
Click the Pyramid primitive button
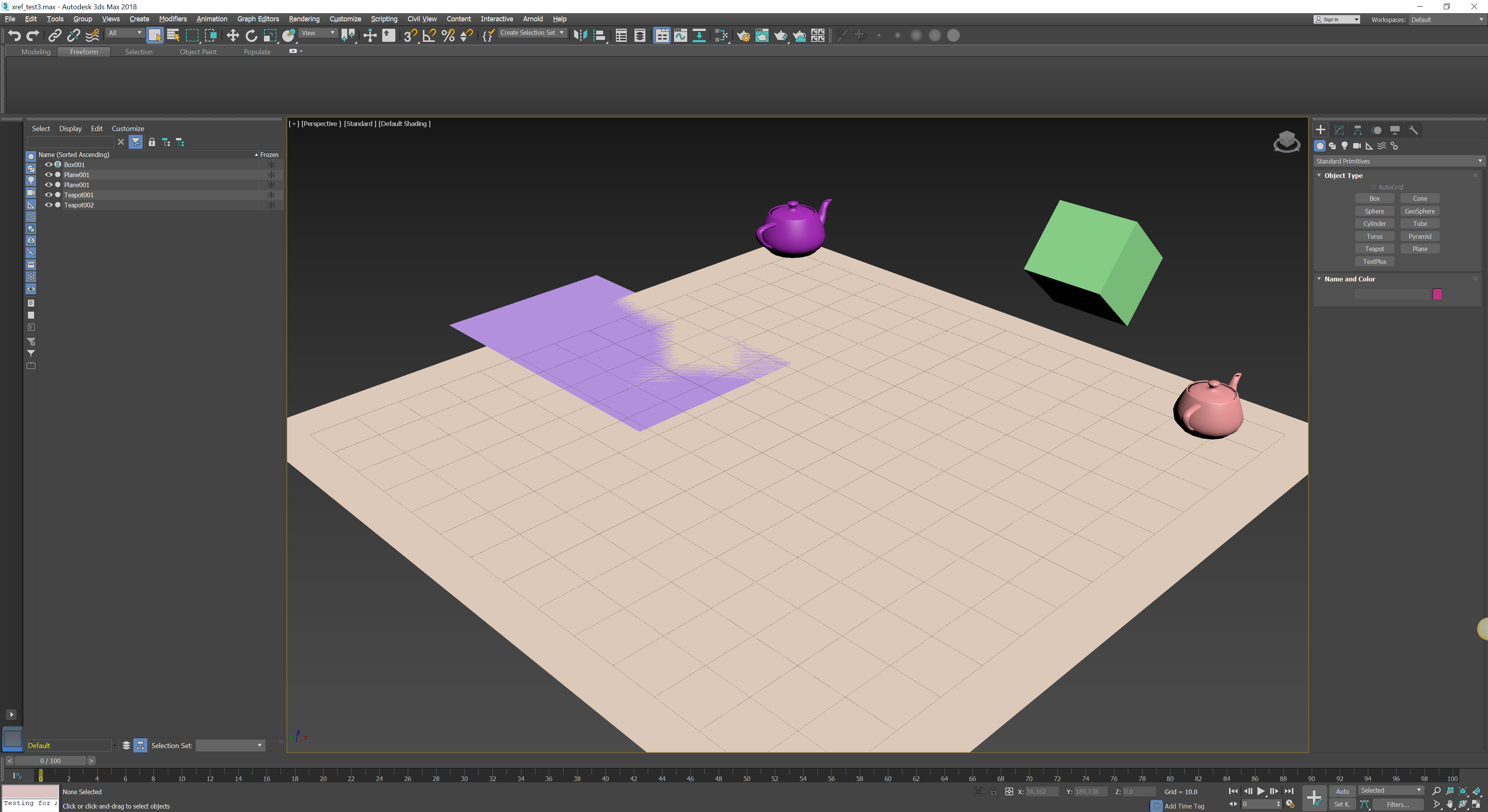[1419, 236]
